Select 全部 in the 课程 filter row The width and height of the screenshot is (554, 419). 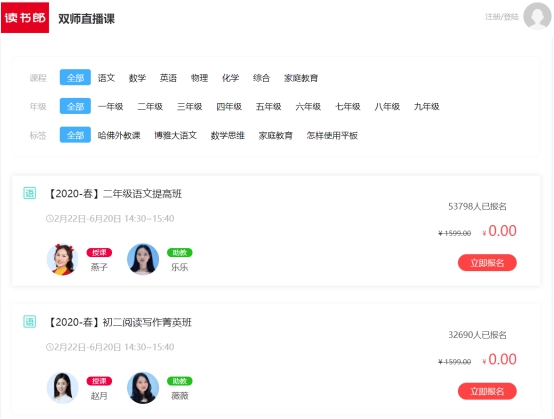(75, 77)
